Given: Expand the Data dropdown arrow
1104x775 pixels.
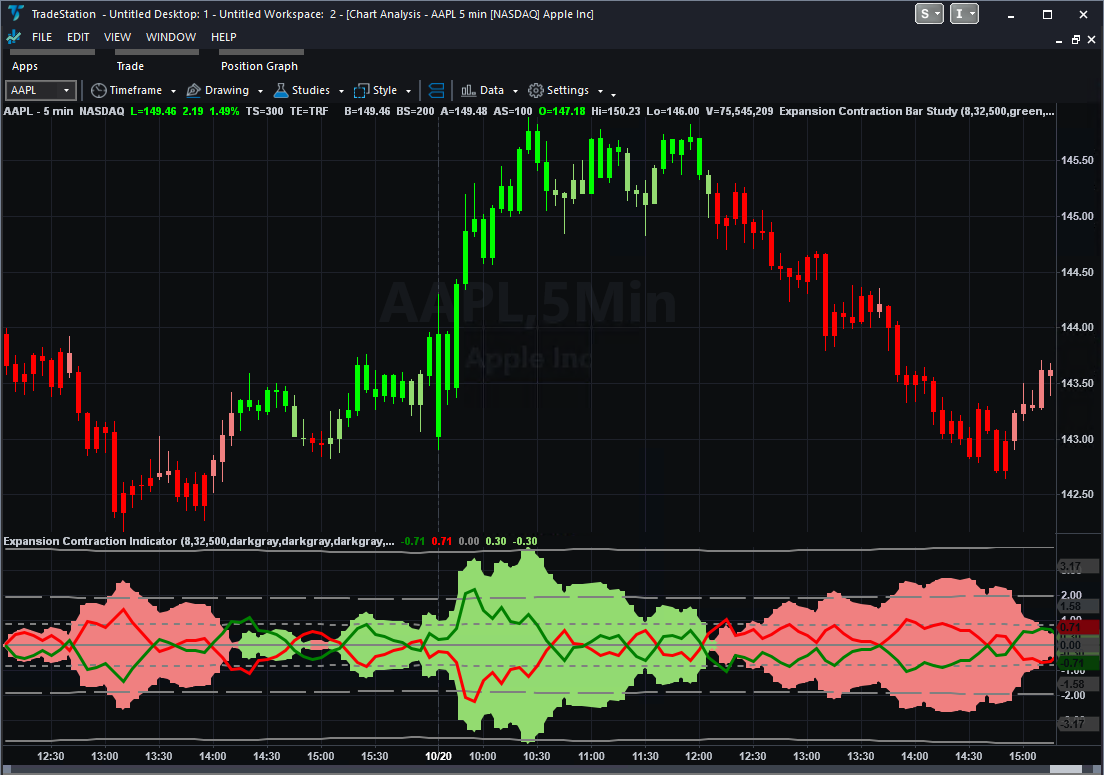Looking at the screenshot, I should [x=515, y=91].
